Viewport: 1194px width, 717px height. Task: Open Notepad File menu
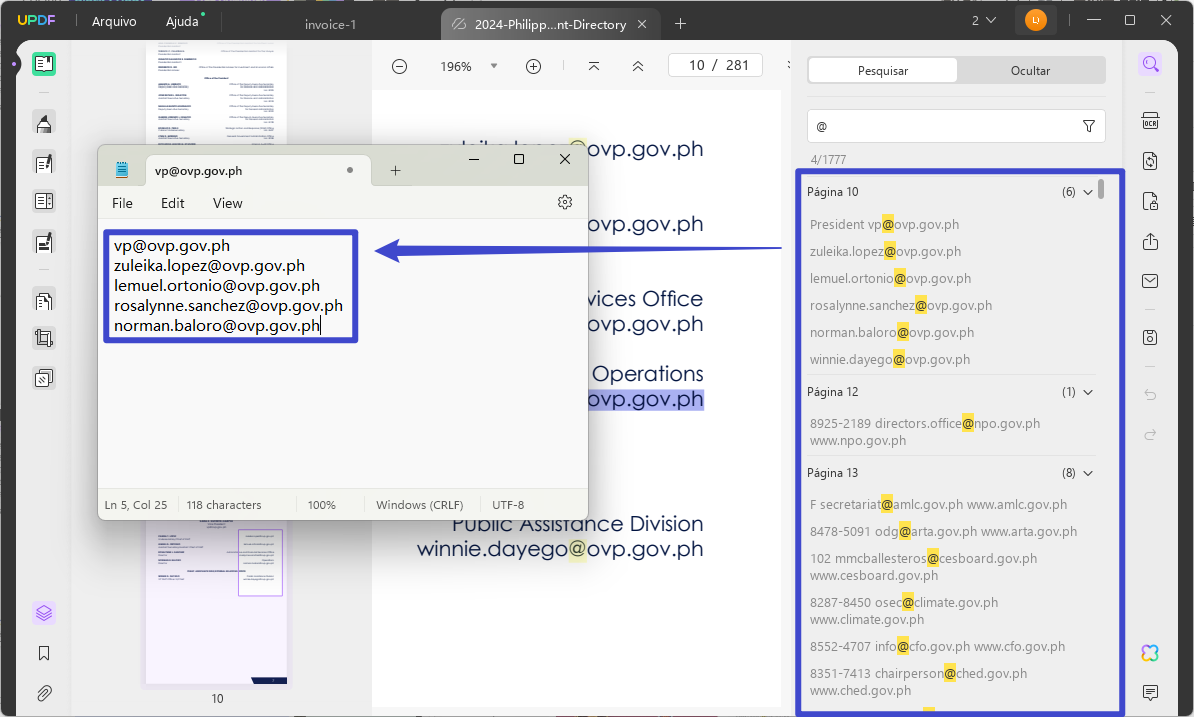pos(123,203)
